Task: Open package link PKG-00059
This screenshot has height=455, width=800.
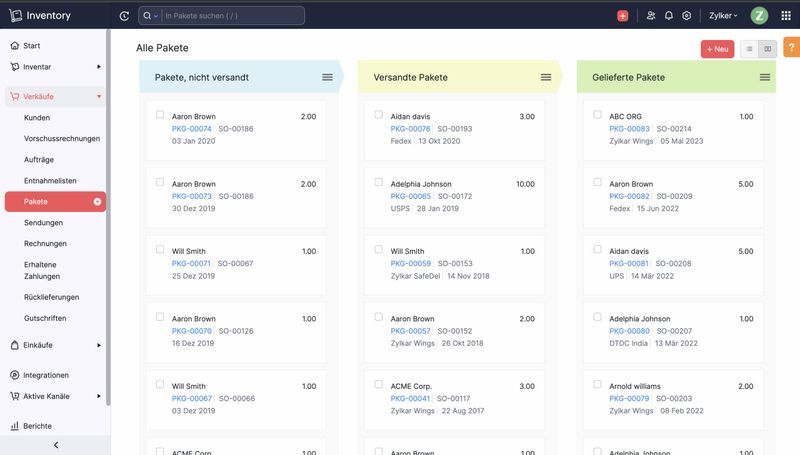Action: pyautogui.click(x=411, y=263)
